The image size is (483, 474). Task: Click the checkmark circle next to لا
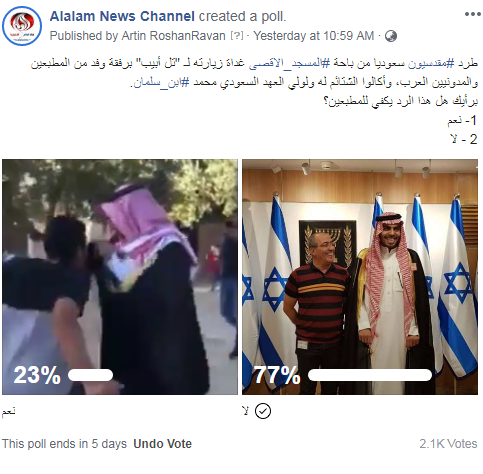263,411
